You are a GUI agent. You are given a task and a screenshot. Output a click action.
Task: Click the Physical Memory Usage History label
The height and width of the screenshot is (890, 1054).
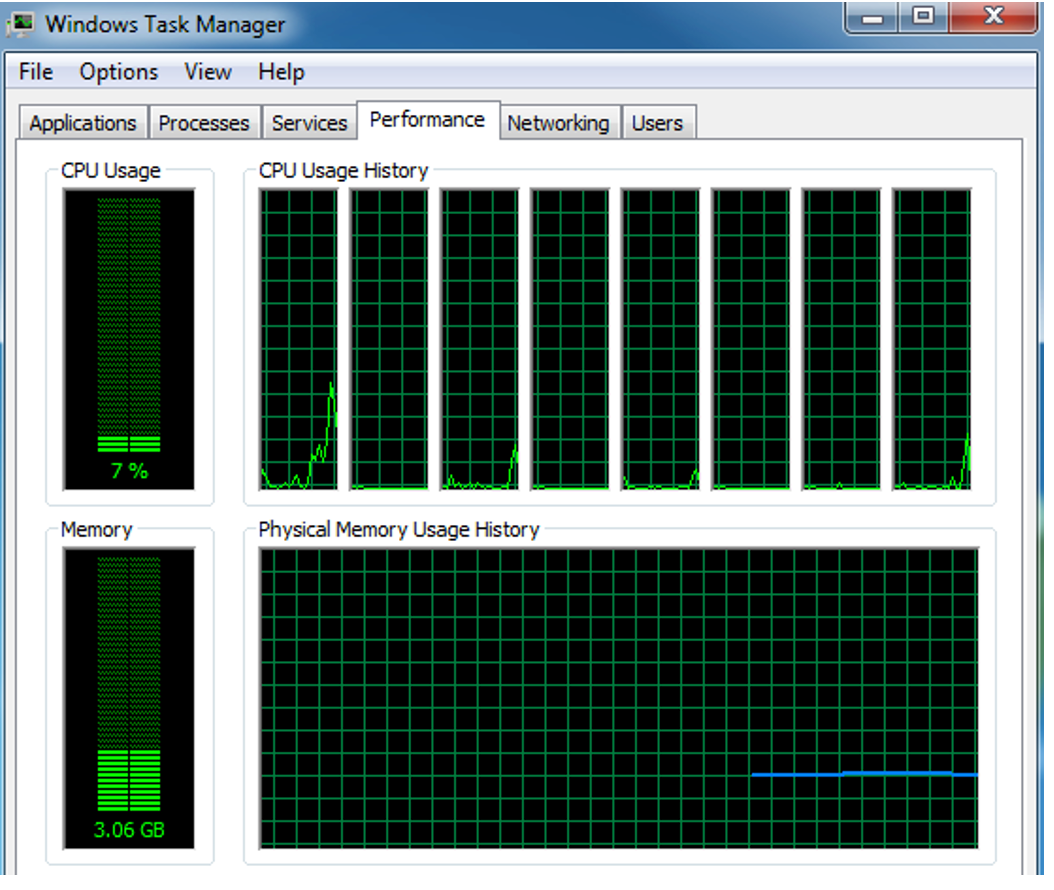coord(399,530)
